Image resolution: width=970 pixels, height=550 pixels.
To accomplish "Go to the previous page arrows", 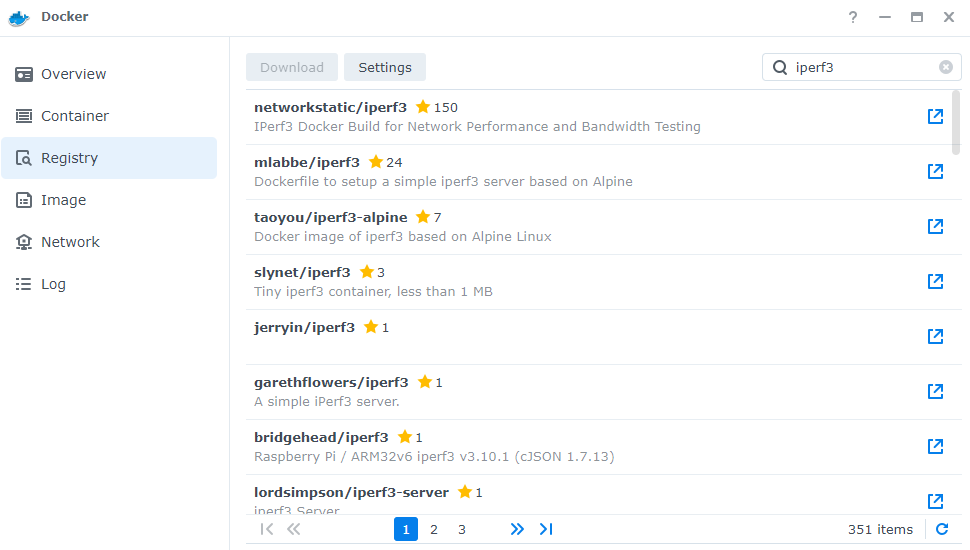I will pos(294,529).
